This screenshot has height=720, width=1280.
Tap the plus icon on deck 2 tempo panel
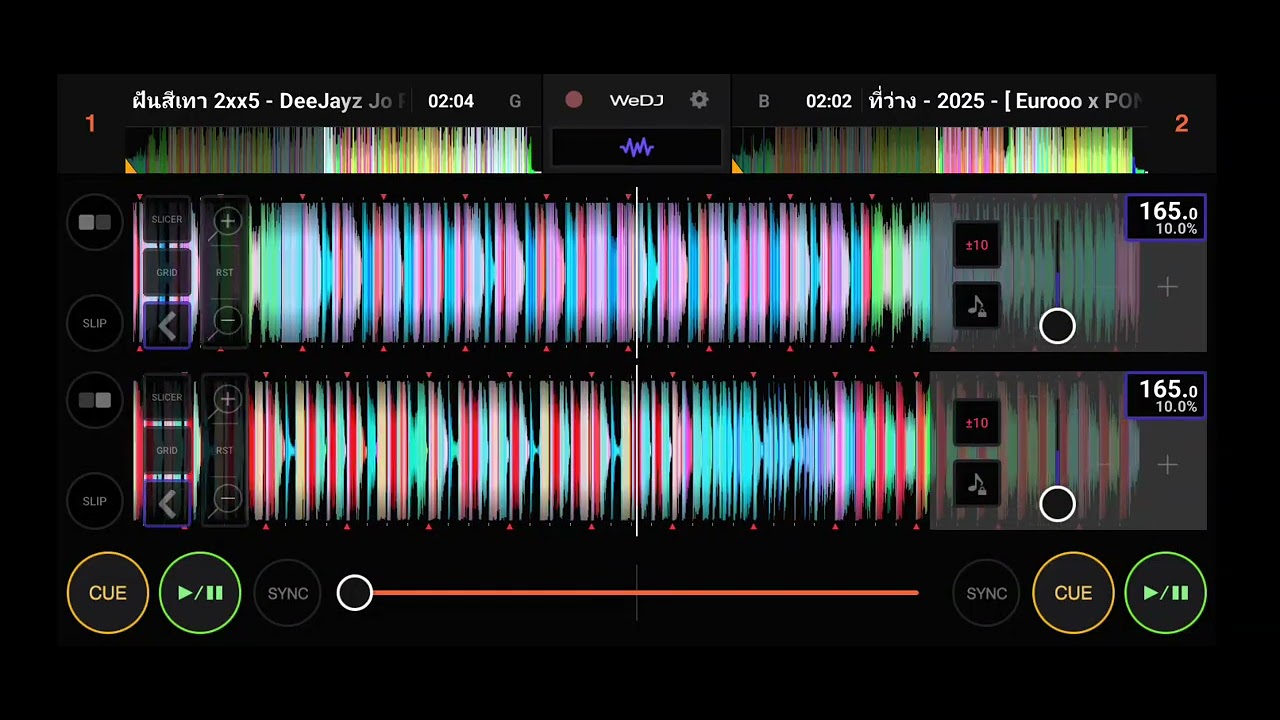tap(1167, 465)
